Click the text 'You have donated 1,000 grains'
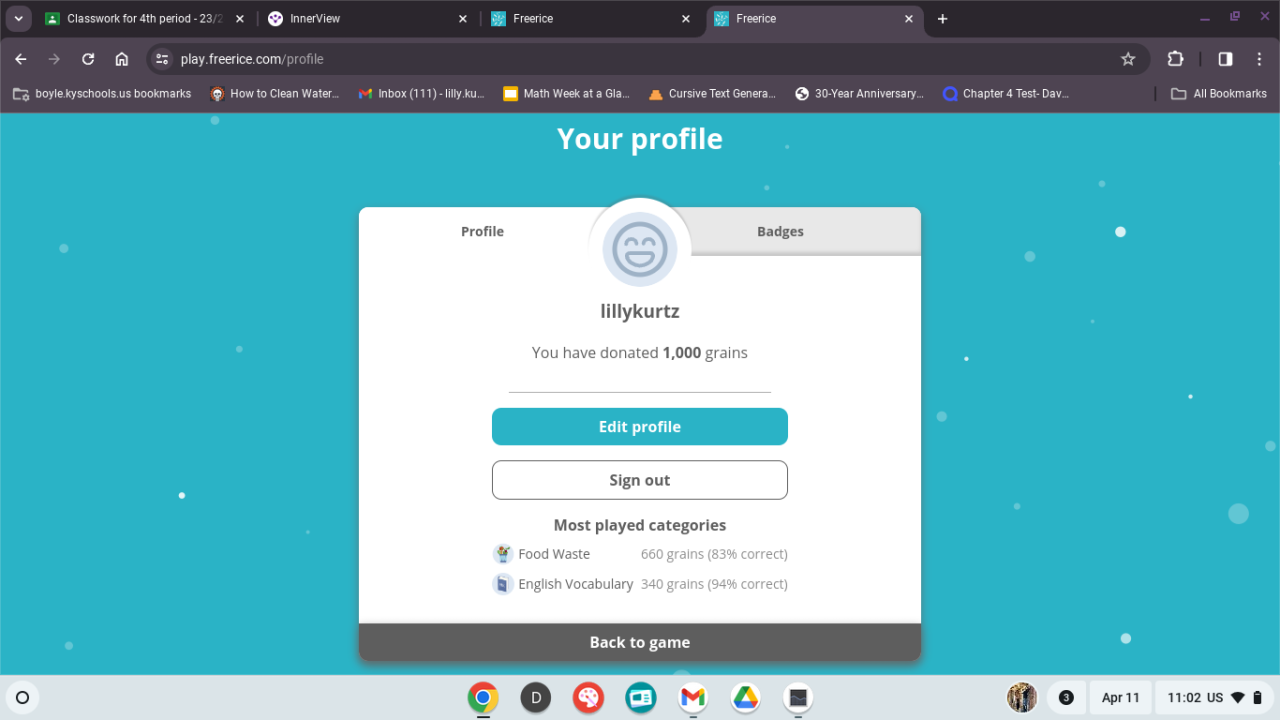This screenshot has width=1280, height=720. tap(640, 352)
